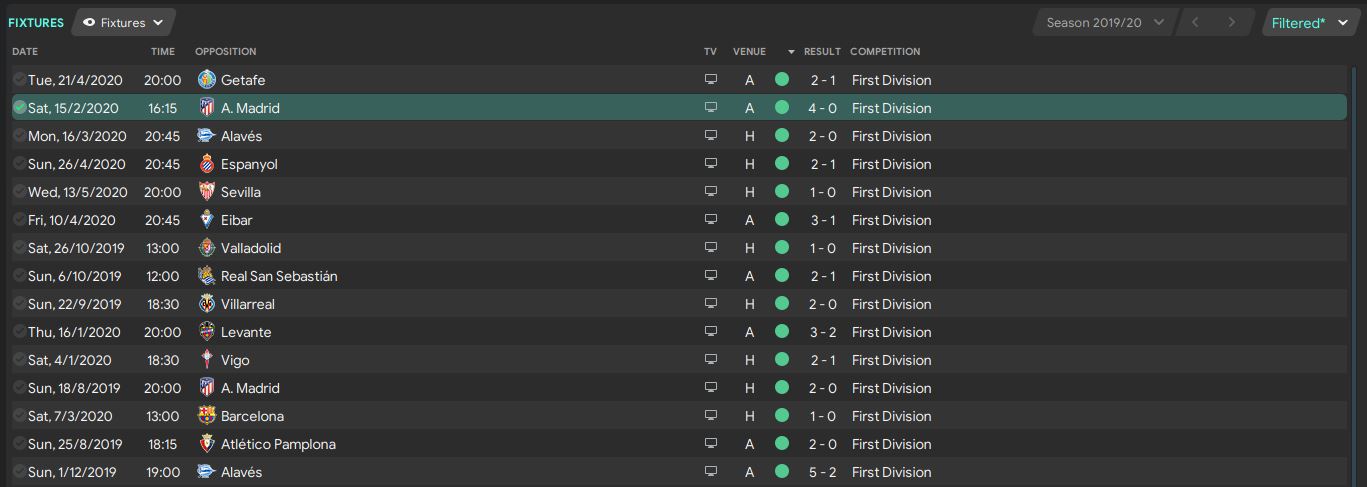This screenshot has height=487, width=1367.
Task: Sort by the Competition column header
Action: tap(885, 51)
